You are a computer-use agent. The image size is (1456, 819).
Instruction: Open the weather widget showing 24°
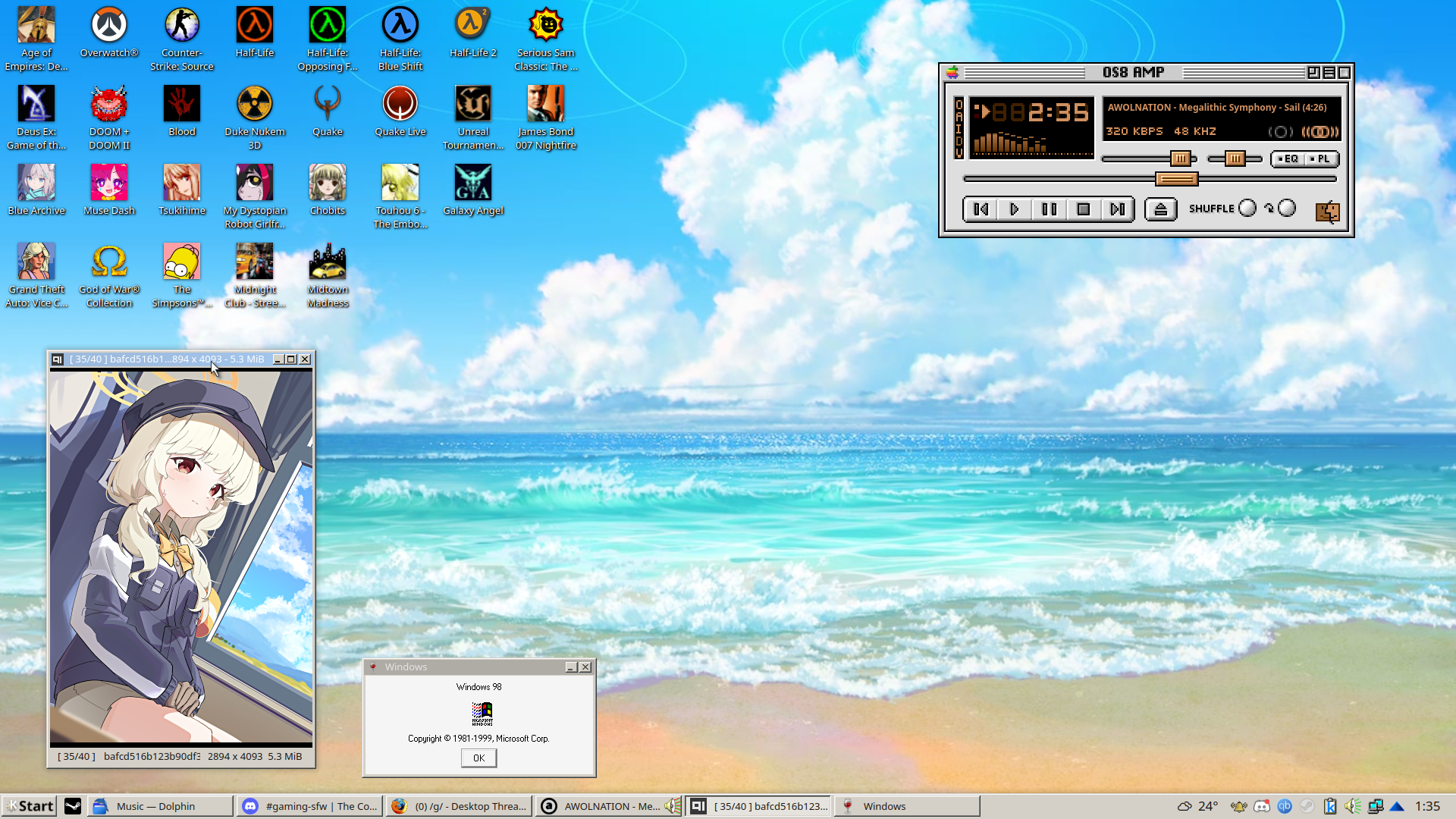point(1197,806)
